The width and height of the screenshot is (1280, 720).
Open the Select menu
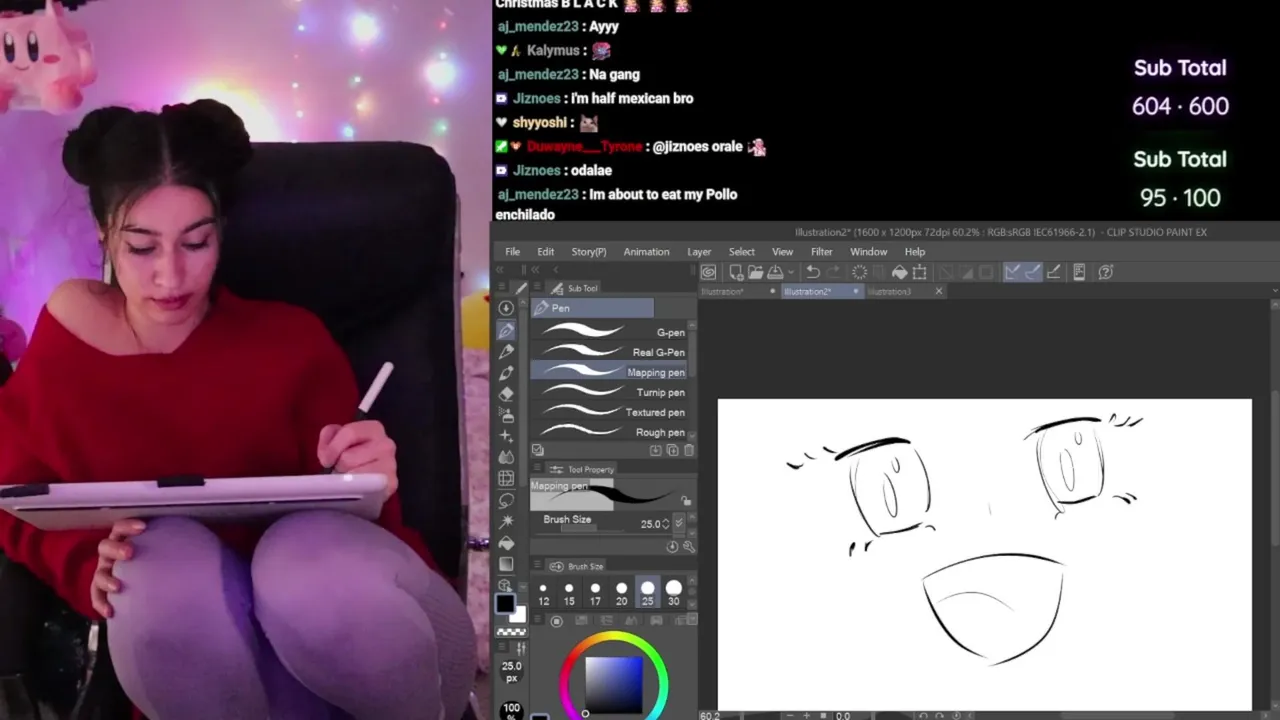741,251
